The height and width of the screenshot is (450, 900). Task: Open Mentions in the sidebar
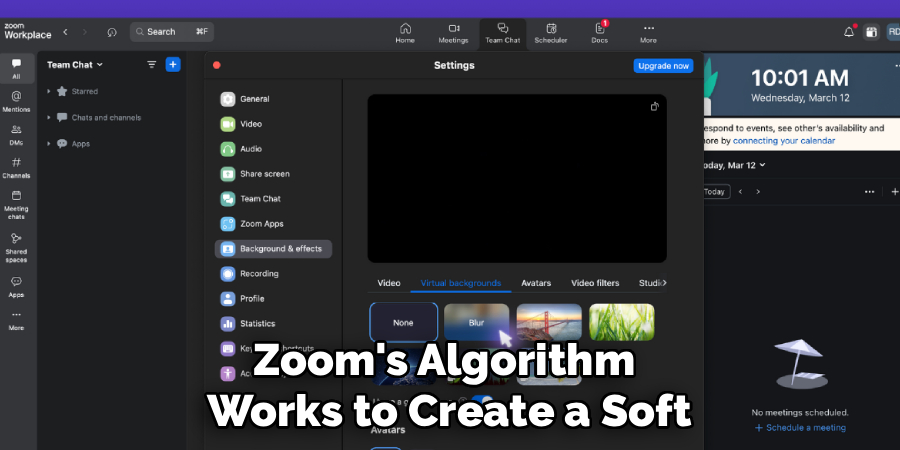coord(16,101)
